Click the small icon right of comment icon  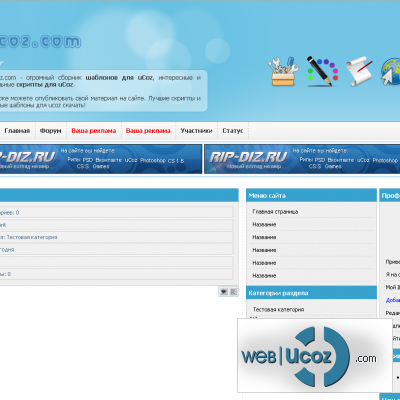point(233,292)
